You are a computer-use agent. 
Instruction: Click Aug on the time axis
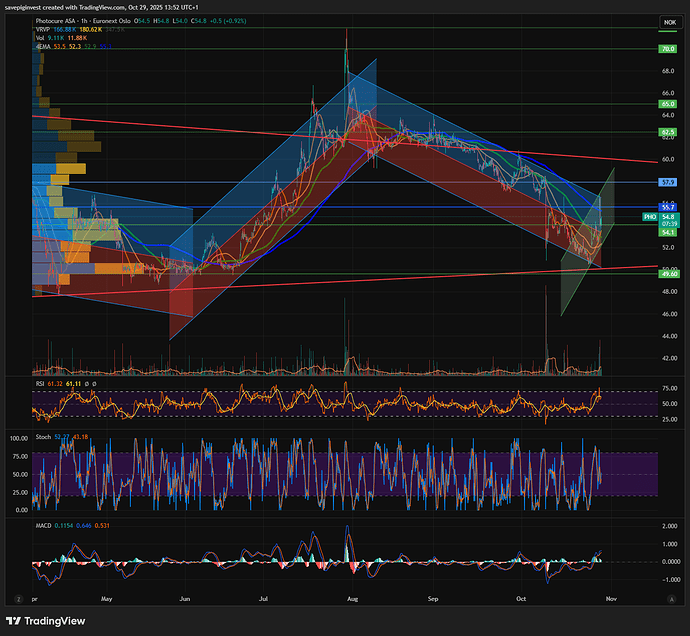[x=351, y=597]
